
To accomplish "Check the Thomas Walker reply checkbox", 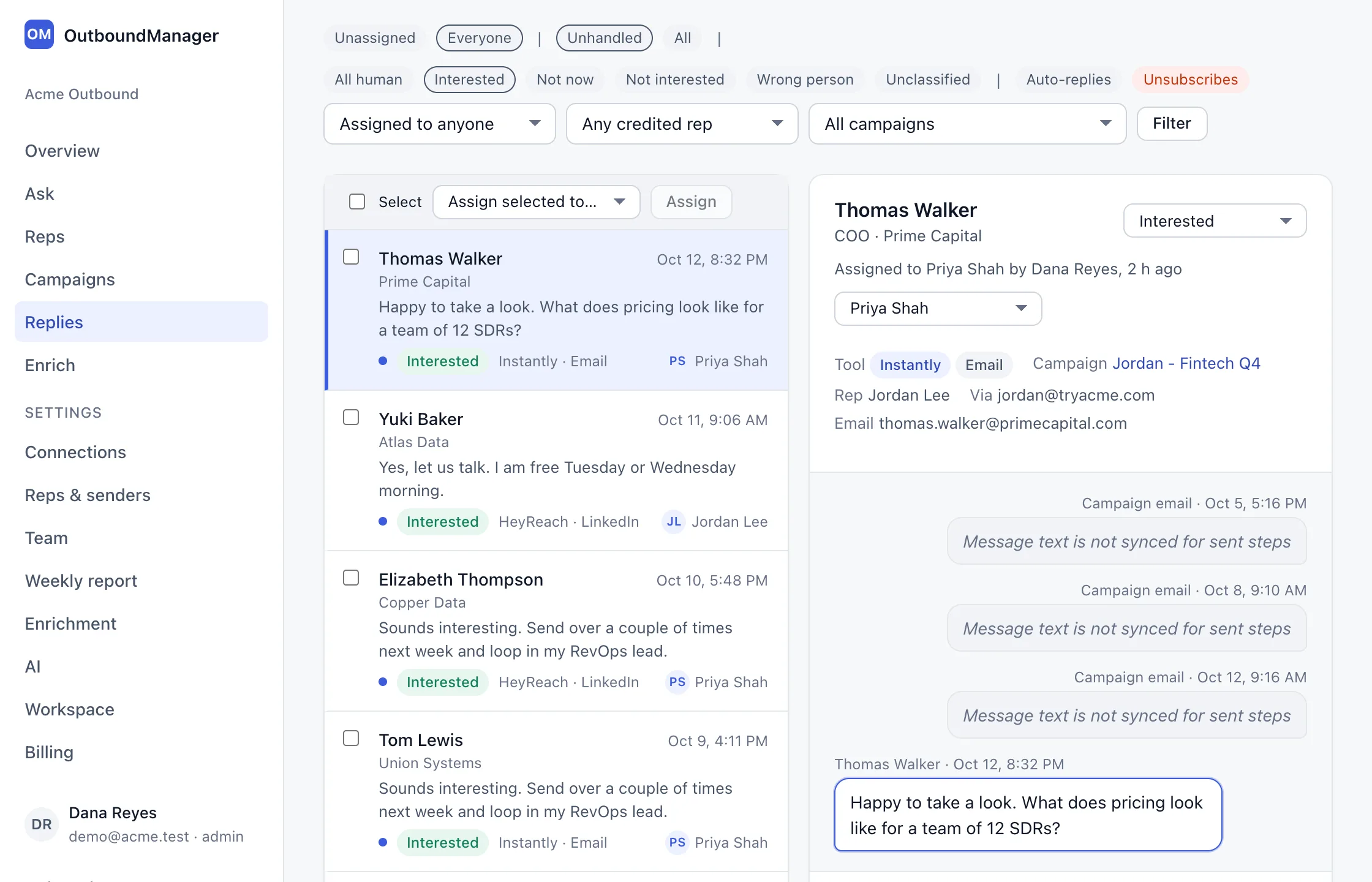I will [351, 257].
